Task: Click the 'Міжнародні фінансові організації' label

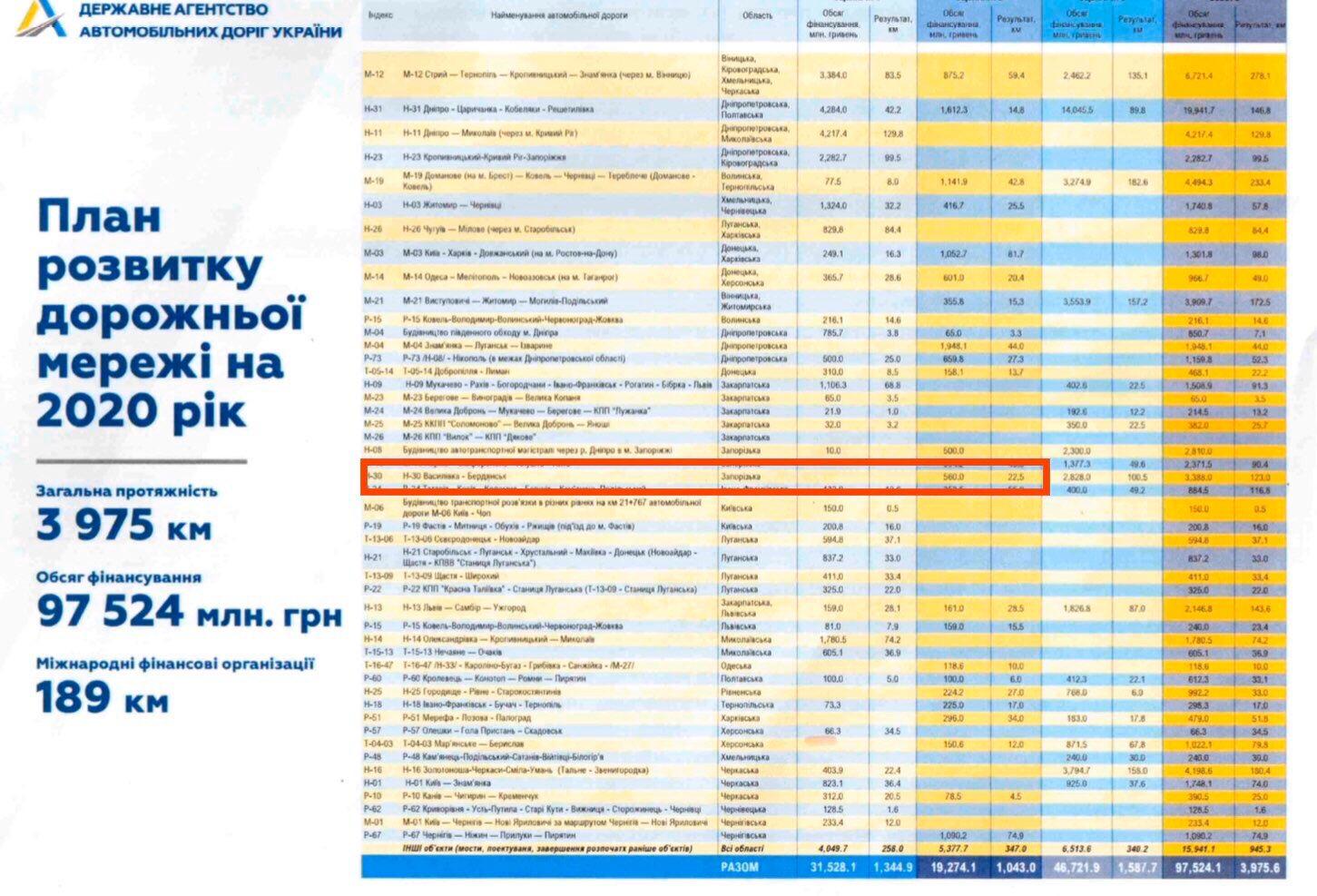Action: pyautogui.click(x=175, y=664)
